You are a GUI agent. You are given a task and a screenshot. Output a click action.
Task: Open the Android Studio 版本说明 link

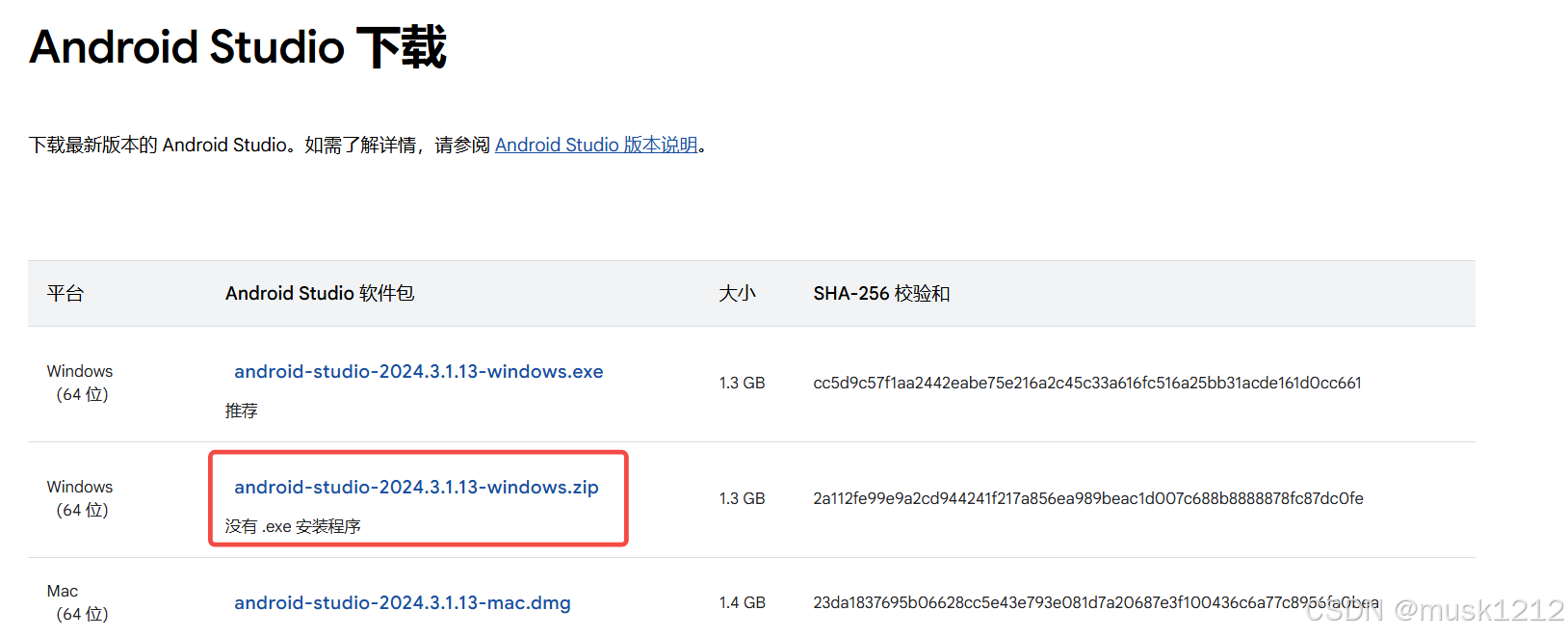(596, 145)
